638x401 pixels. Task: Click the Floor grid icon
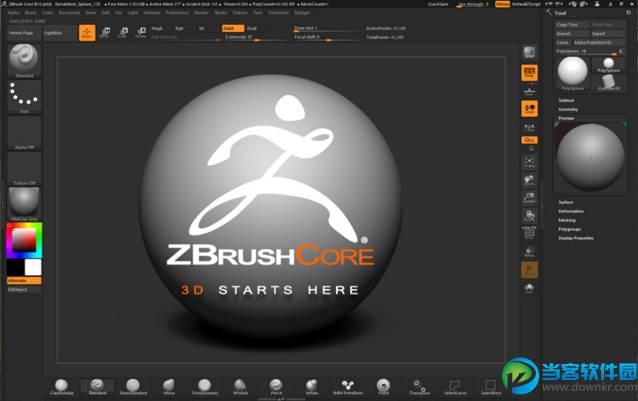pyautogui.click(x=529, y=92)
